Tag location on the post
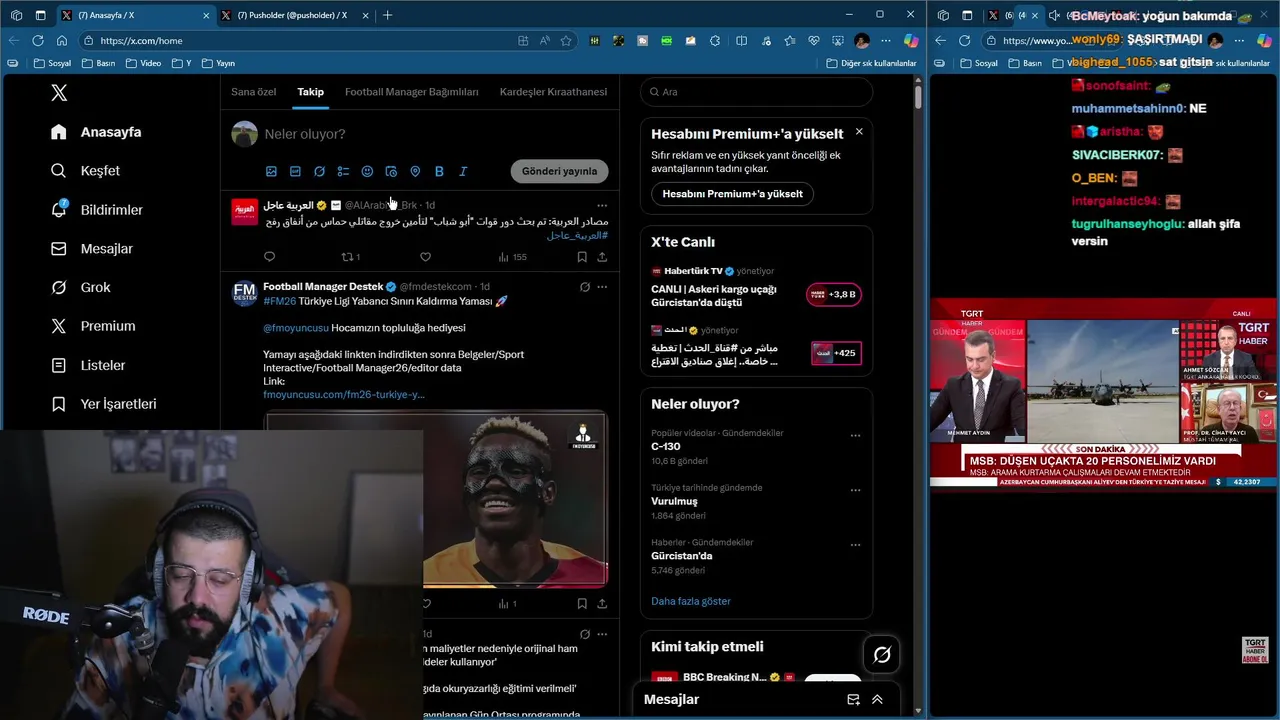 pos(415,172)
